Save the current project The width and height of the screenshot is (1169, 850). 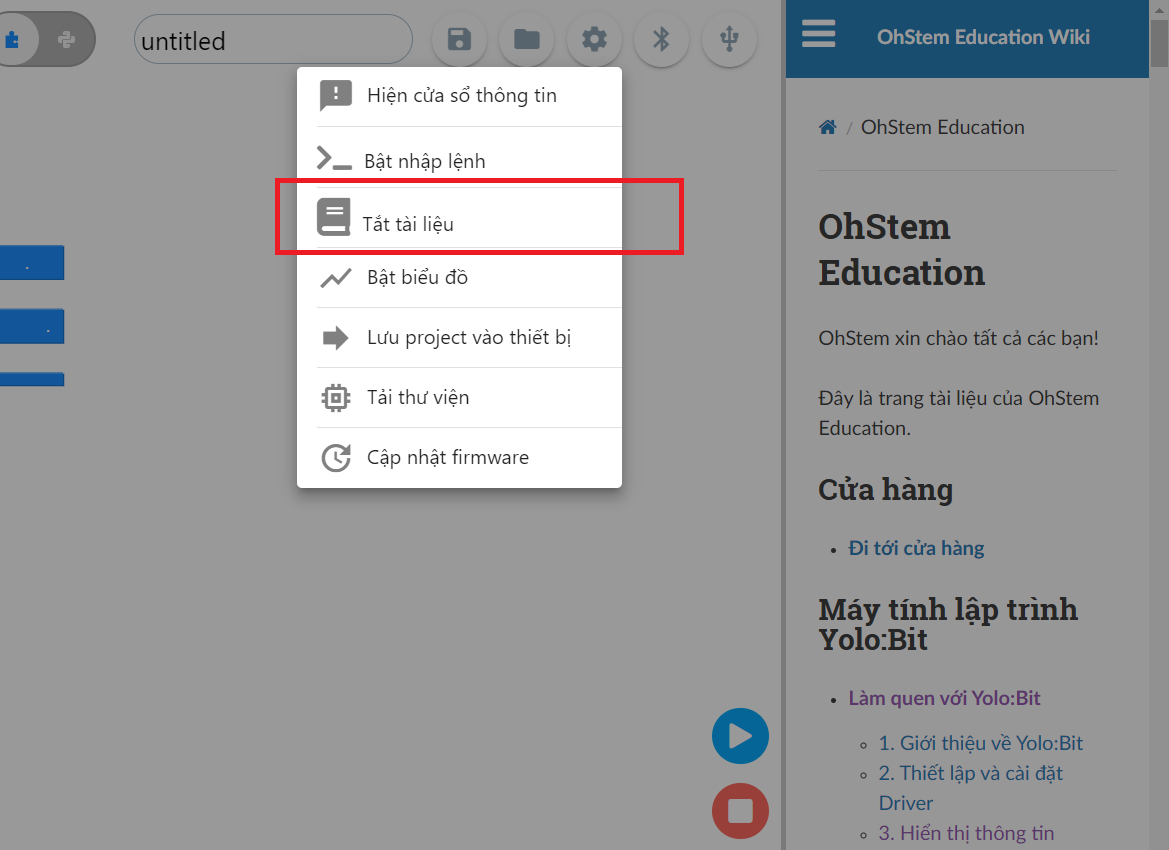pyautogui.click(x=459, y=37)
